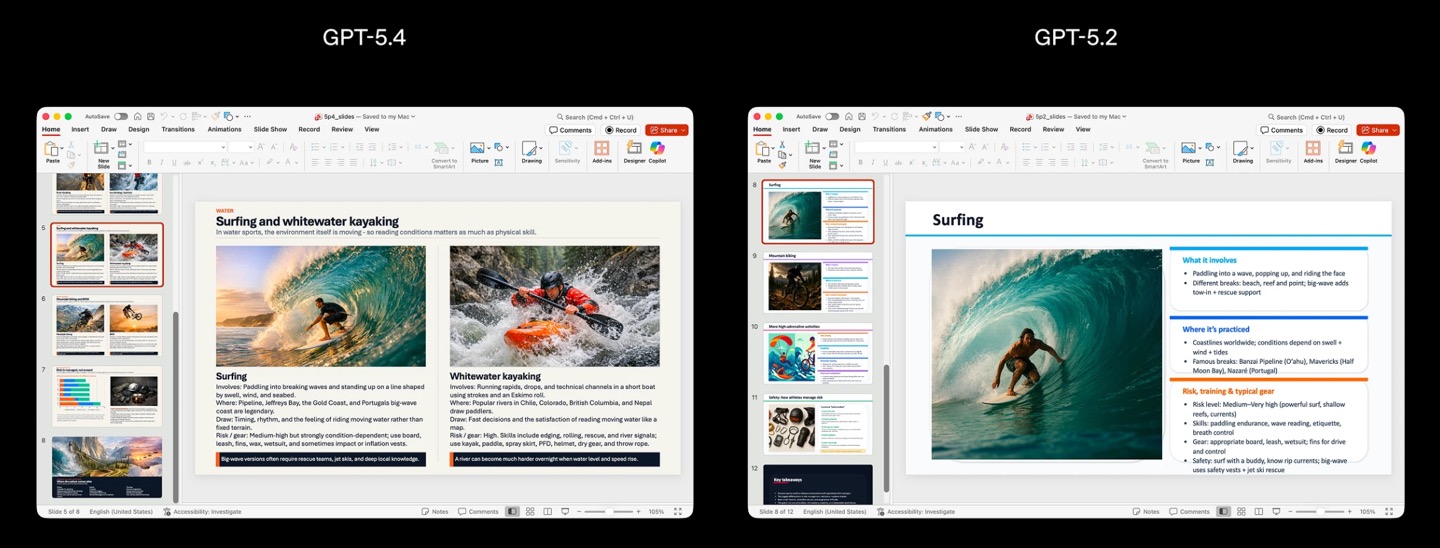Open Design tab in the 5p4_slides window
The image size is (1440, 548).
138,129
